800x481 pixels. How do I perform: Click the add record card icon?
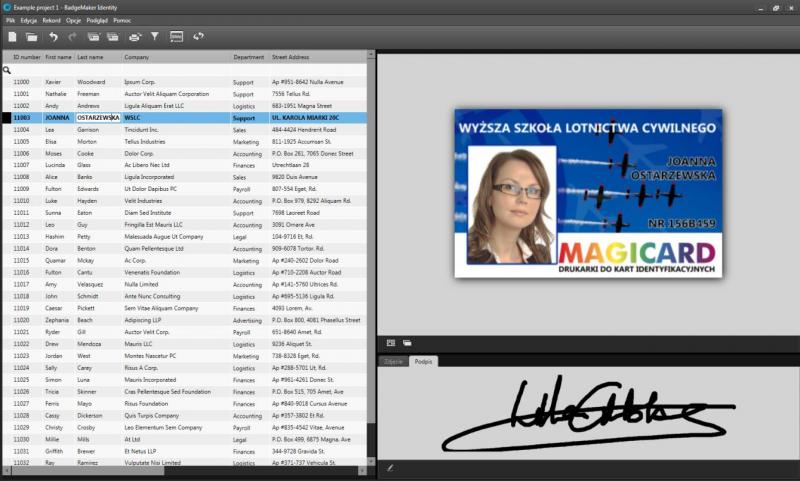(93, 37)
